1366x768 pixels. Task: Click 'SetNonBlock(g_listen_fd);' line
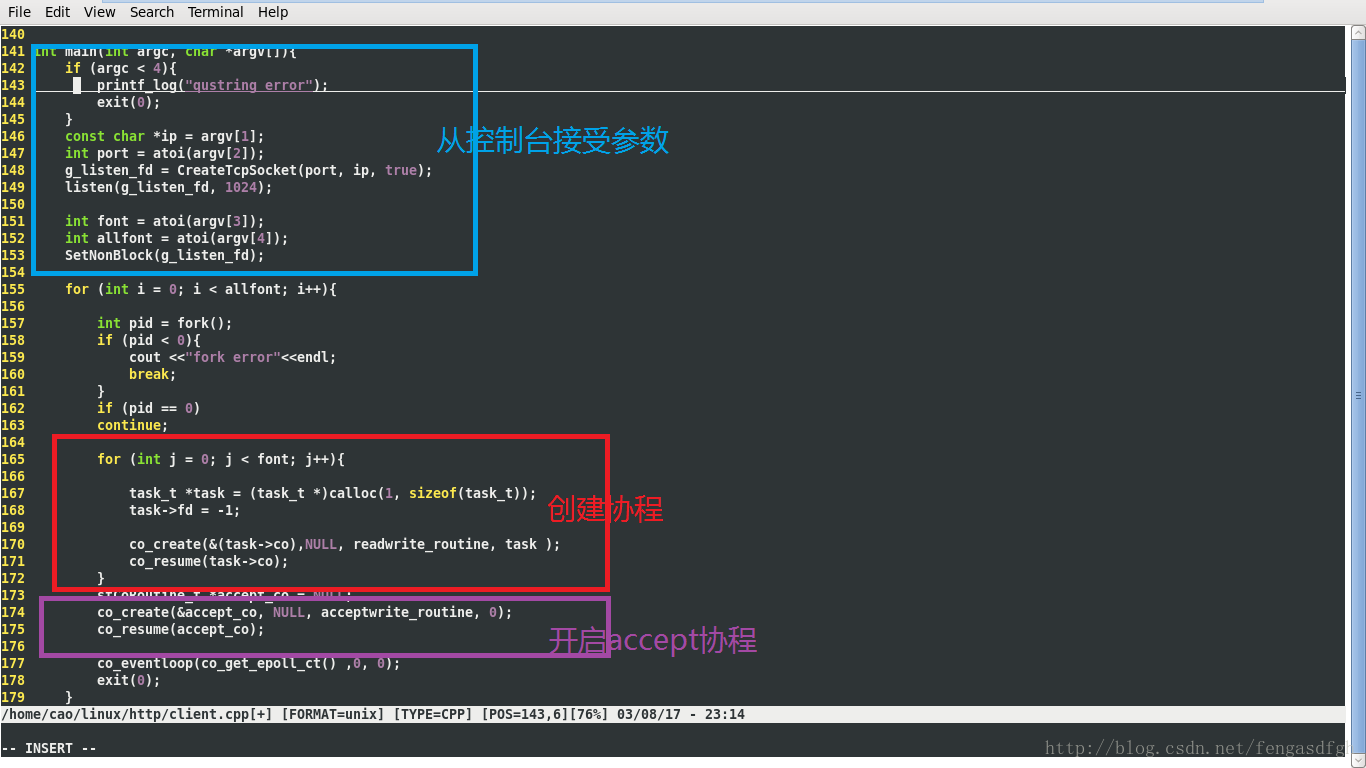165,255
